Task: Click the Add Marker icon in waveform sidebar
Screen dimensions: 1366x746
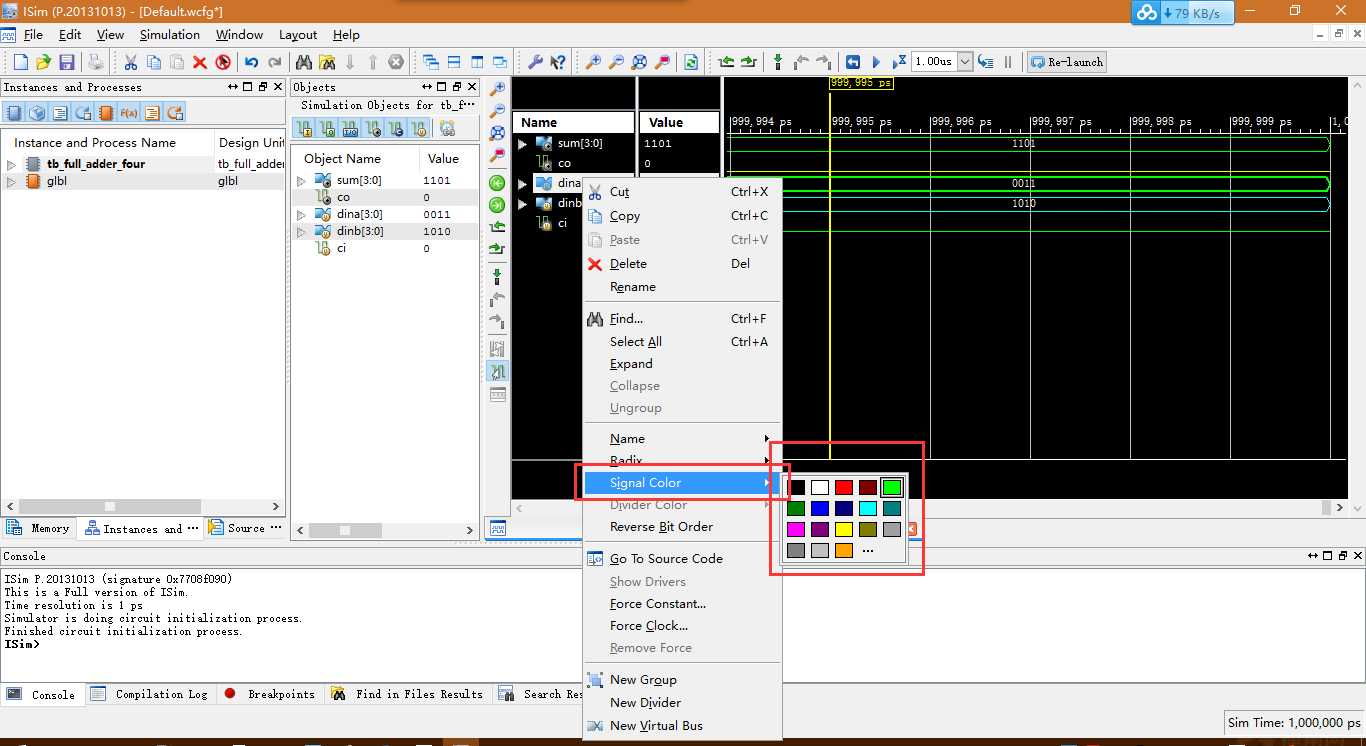Action: (x=497, y=276)
